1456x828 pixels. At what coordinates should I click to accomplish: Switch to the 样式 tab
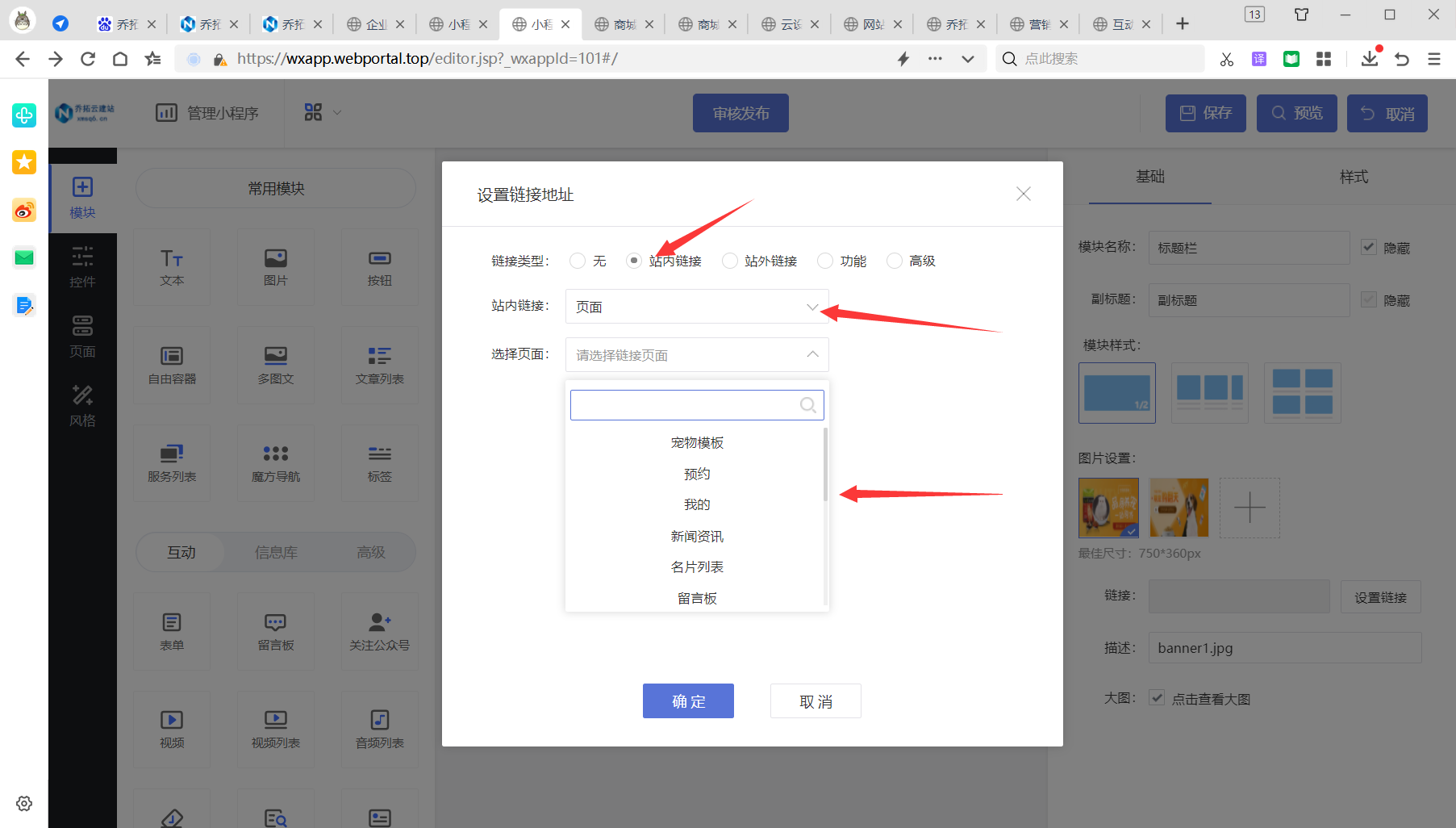(1354, 176)
